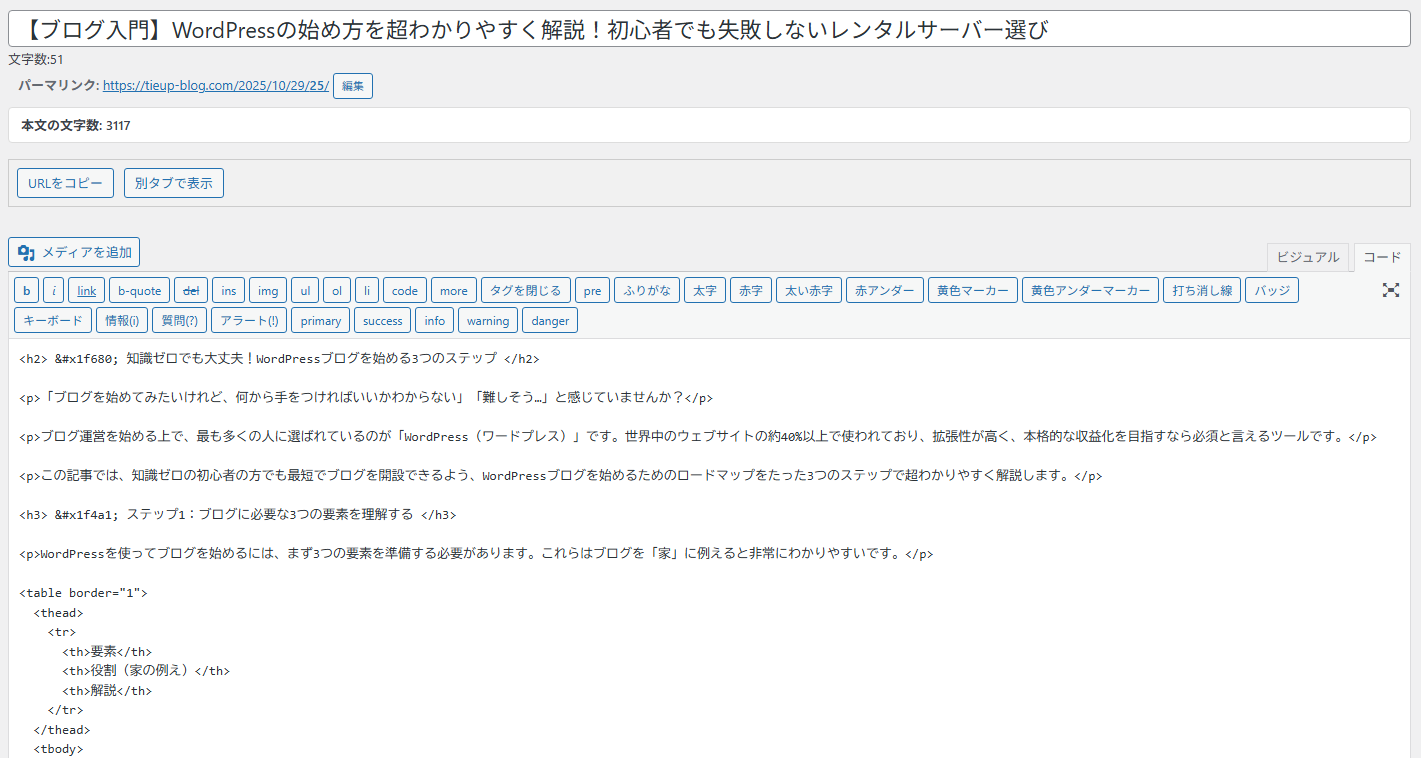The width and height of the screenshot is (1421, 758).
Task: Apply 黄色マーカー yellow marker style
Action: tap(972, 291)
